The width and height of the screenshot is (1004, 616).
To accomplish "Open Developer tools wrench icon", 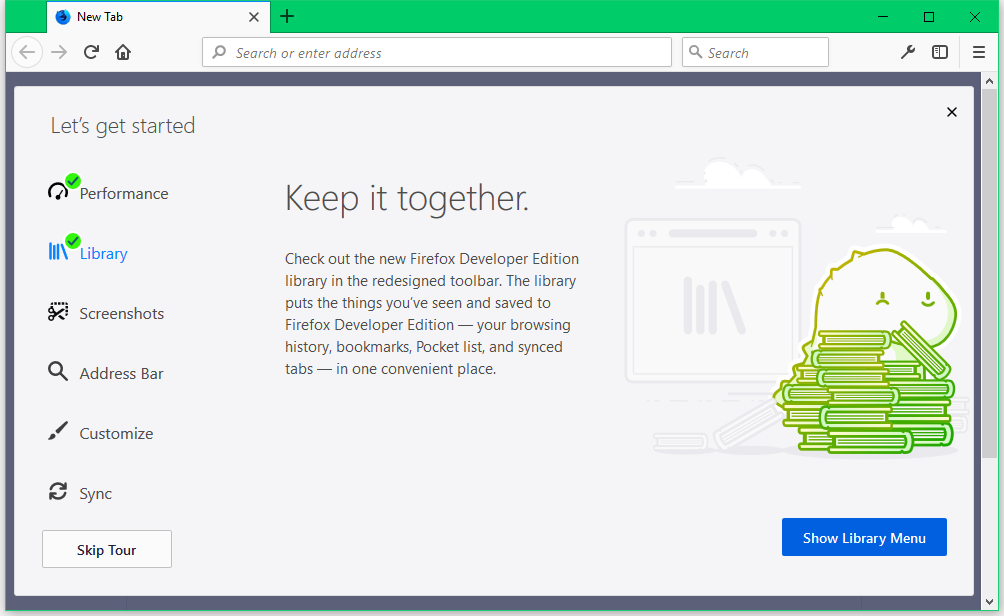I will pyautogui.click(x=907, y=52).
